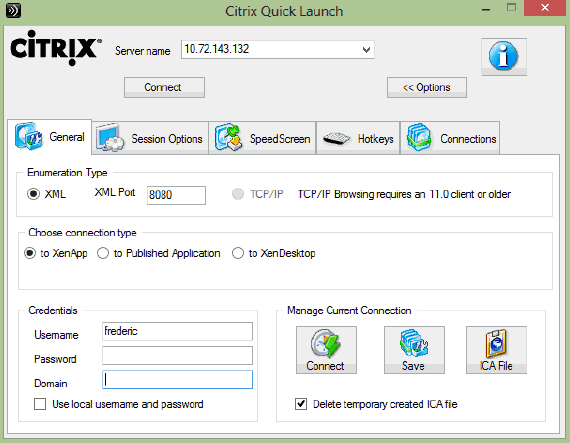Screen dimensions: 570x443
Task: Click the ICA File button
Action: point(496,350)
